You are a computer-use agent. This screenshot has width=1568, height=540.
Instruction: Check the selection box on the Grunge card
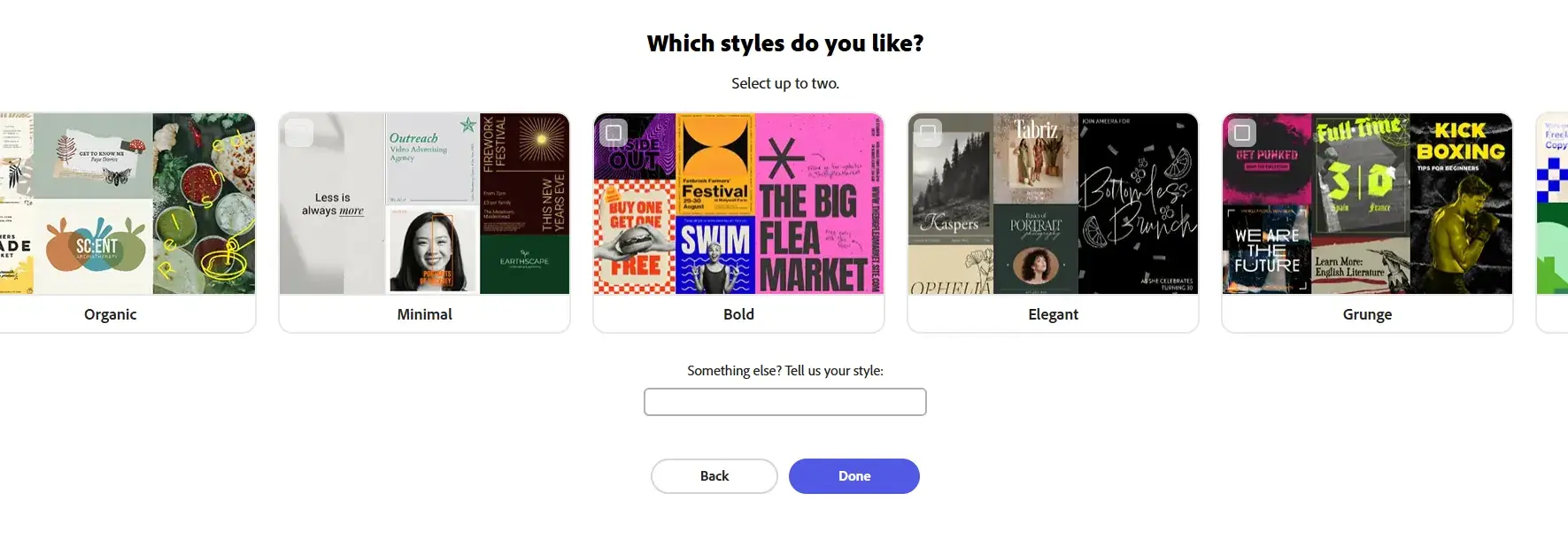point(1243,132)
